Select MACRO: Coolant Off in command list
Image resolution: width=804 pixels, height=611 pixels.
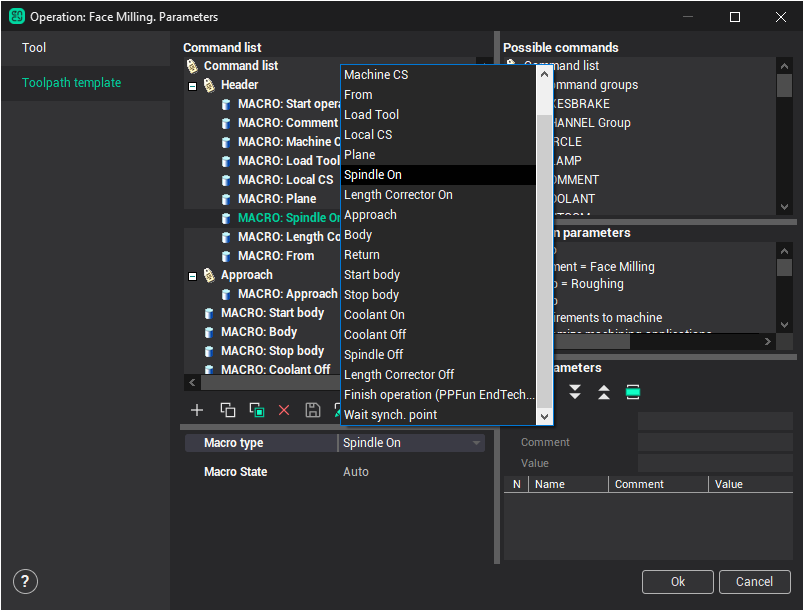pyautogui.click(x=275, y=370)
